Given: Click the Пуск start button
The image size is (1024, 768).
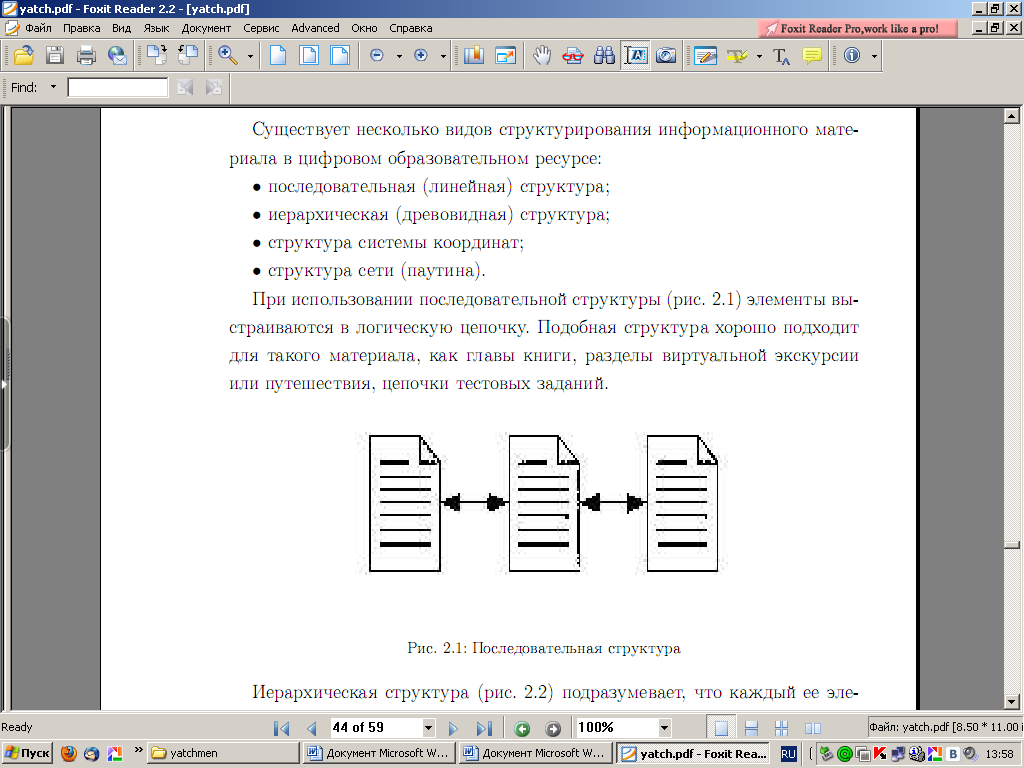Looking at the screenshot, I should tap(27, 753).
